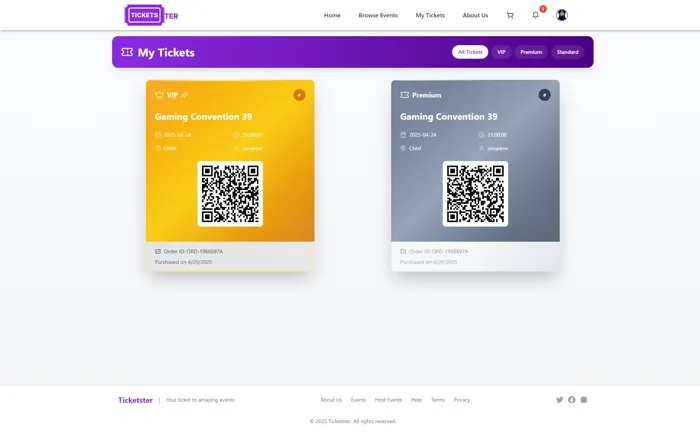Click 'Your ticket to amazing events' tagline
700x434 pixels.
200,400
